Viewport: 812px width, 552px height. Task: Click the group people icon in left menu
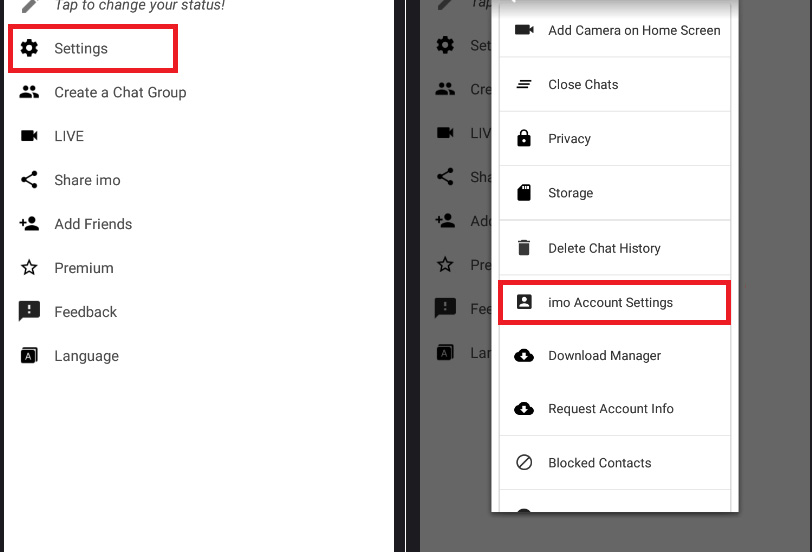(x=29, y=92)
